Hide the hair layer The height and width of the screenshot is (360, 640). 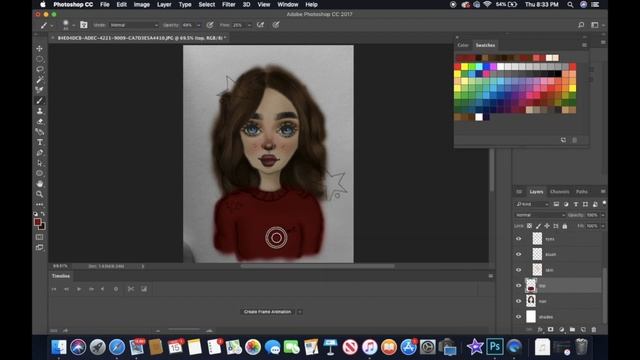pyautogui.click(x=518, y=301)
